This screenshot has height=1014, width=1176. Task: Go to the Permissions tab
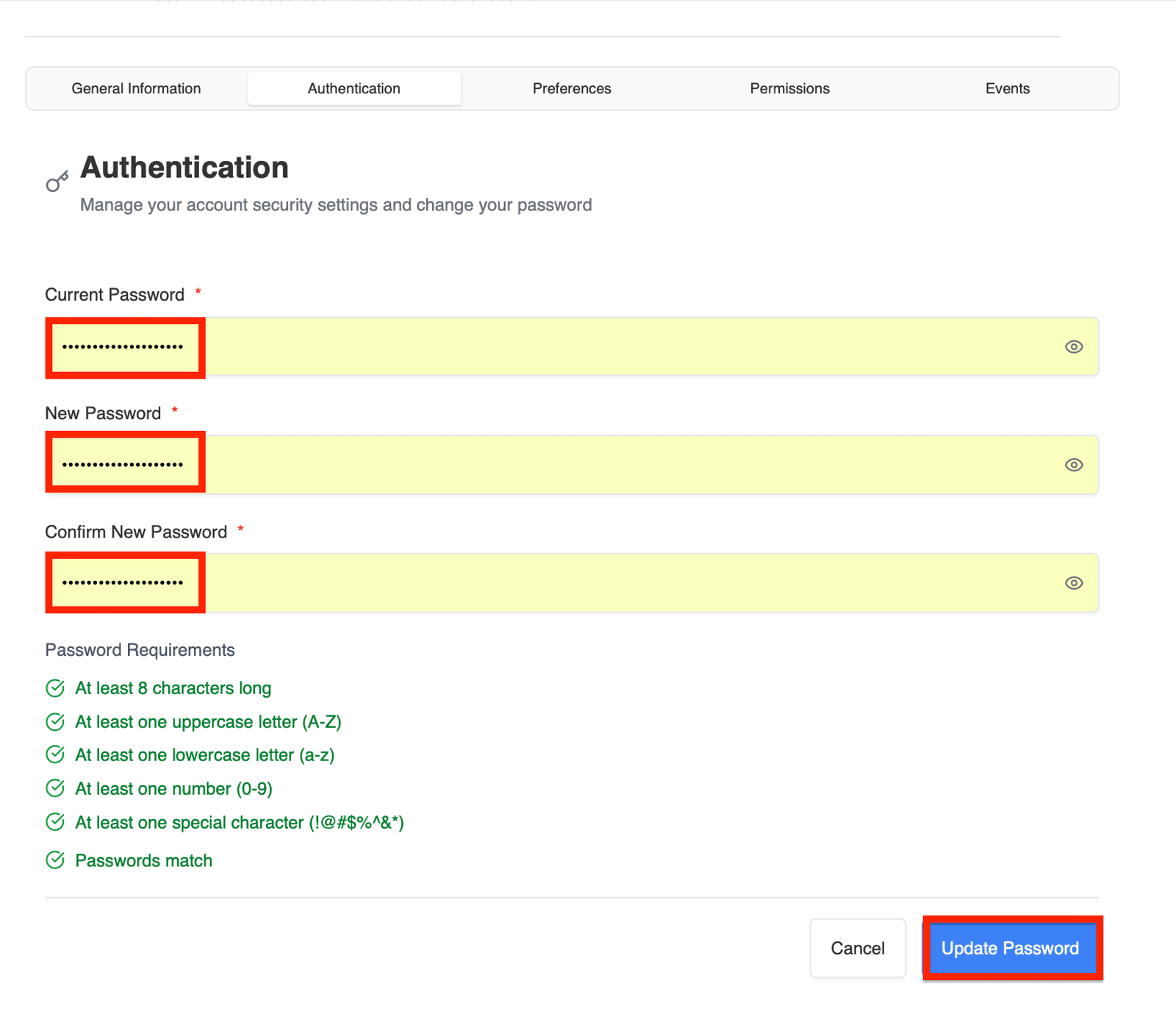(789, 88)
